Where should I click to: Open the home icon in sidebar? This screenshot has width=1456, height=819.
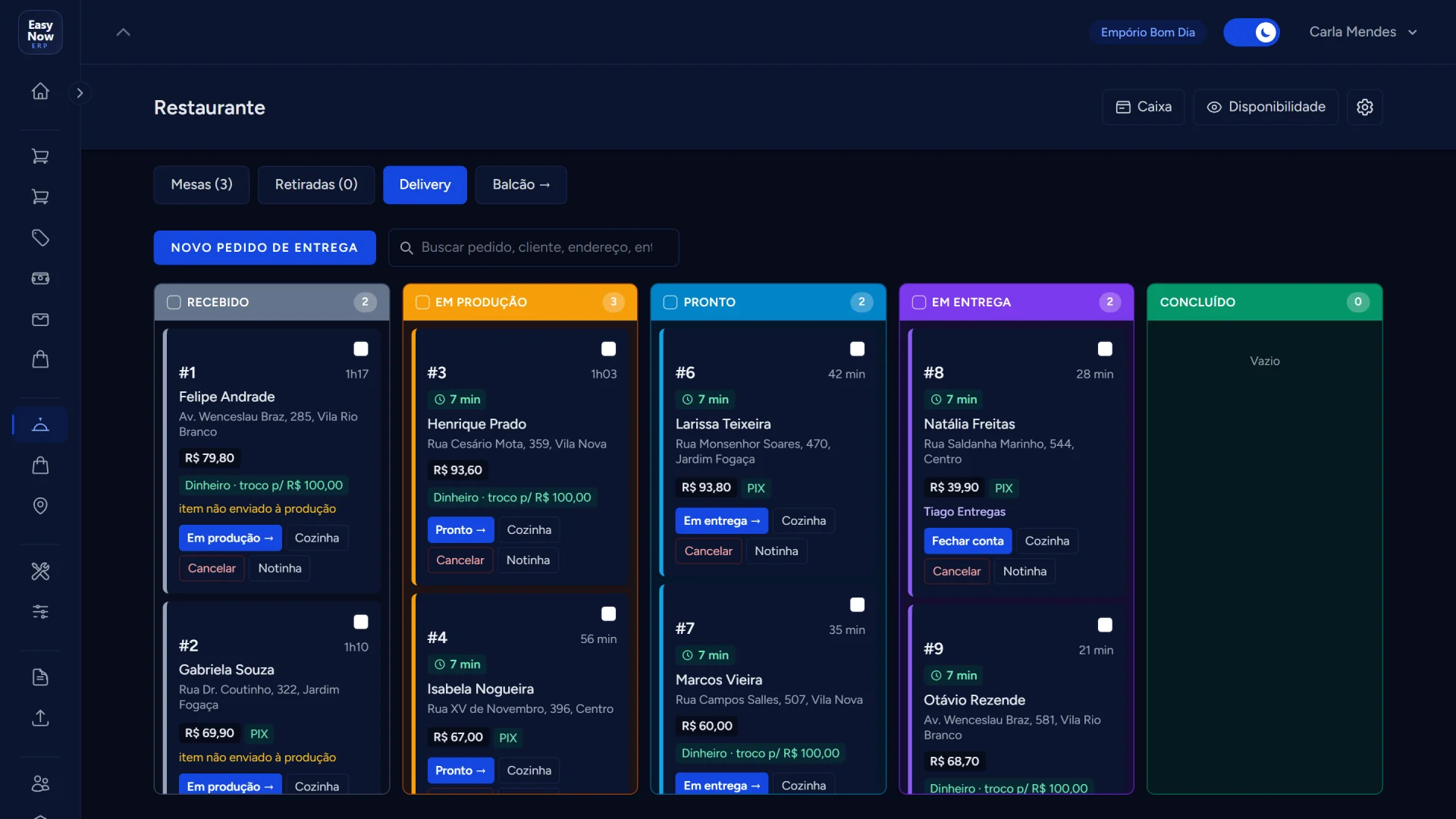[x=40, y=91]
